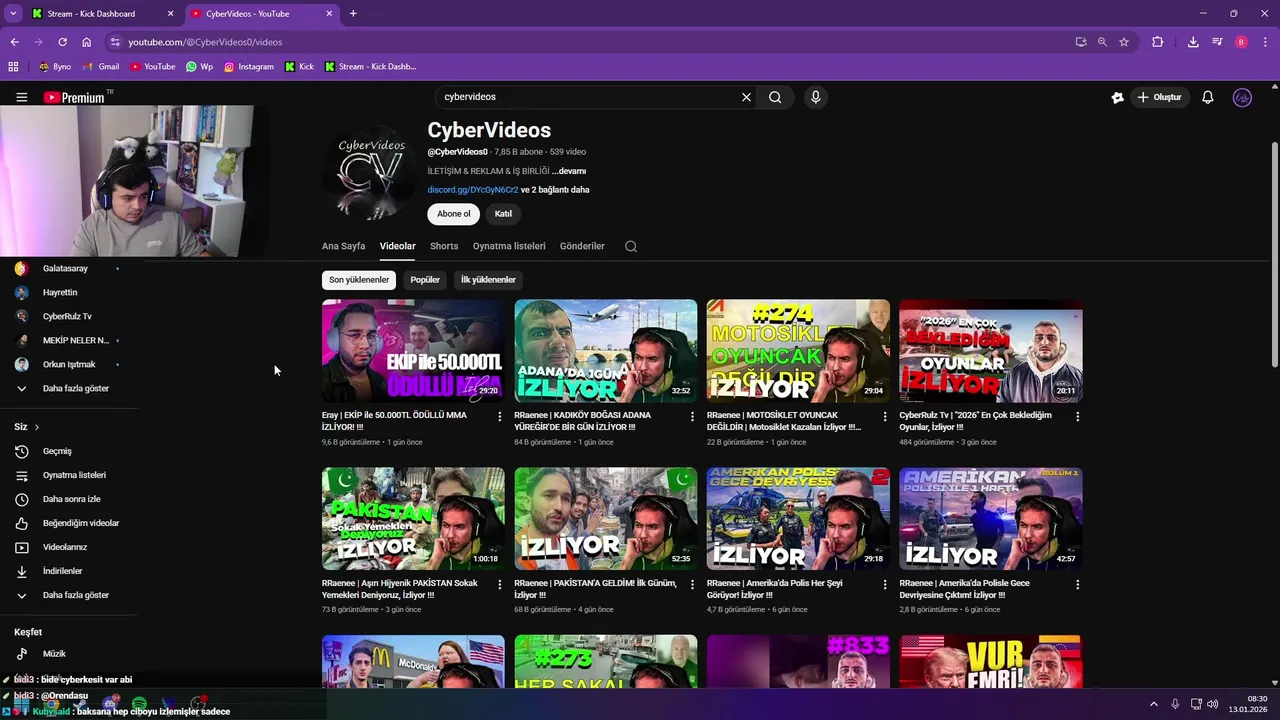
Task: Open options menu for PAKİSTAN Sokak Yemekleri video
Action: click(x=500, y=584)
